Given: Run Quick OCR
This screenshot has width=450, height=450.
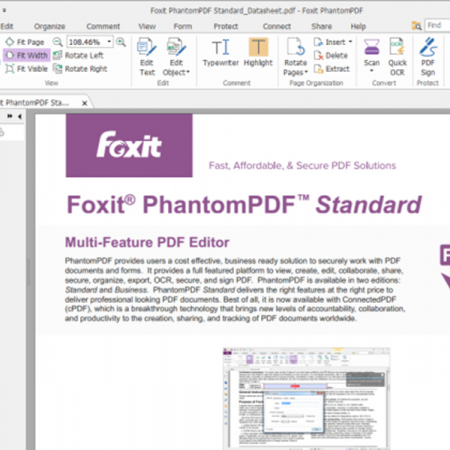Looking at the screenshot, I should pos(397,57).
